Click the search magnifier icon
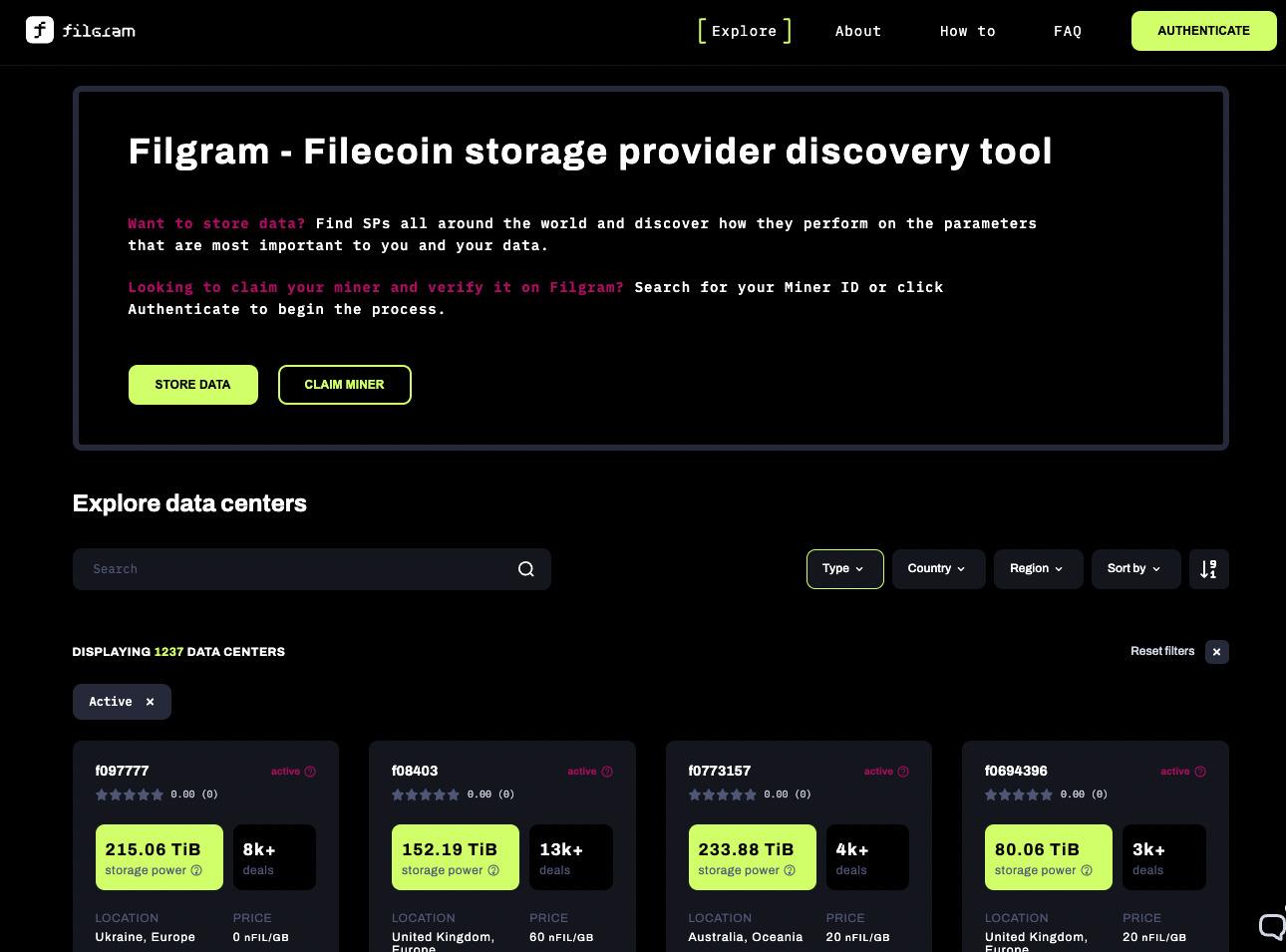The height and width of the screenshot is (952, 1286). [526, 569]
